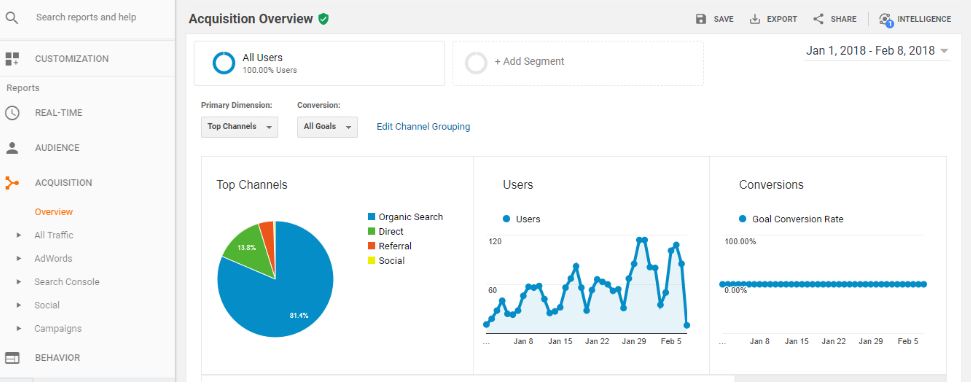Click the Direct green legend swatch
971x384 pixels.
click(x=372, y=232)
